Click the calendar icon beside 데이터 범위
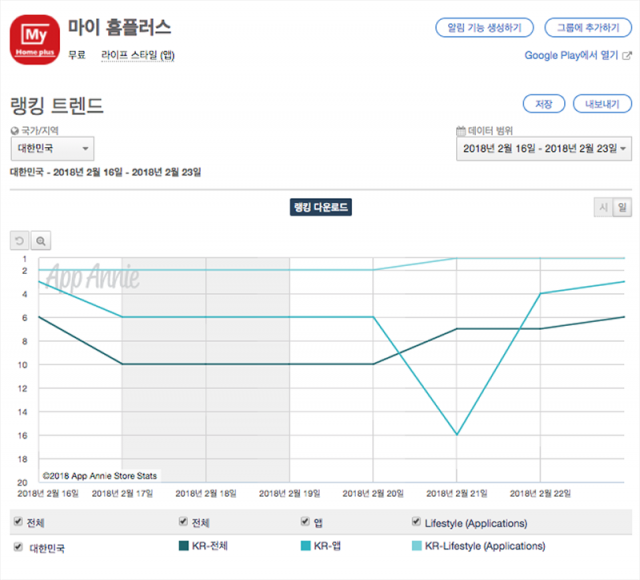 click(460, 130)
